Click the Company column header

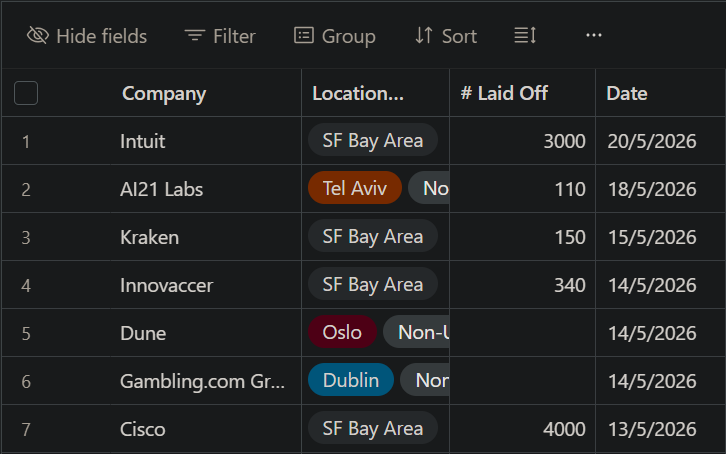click(206, 93)
